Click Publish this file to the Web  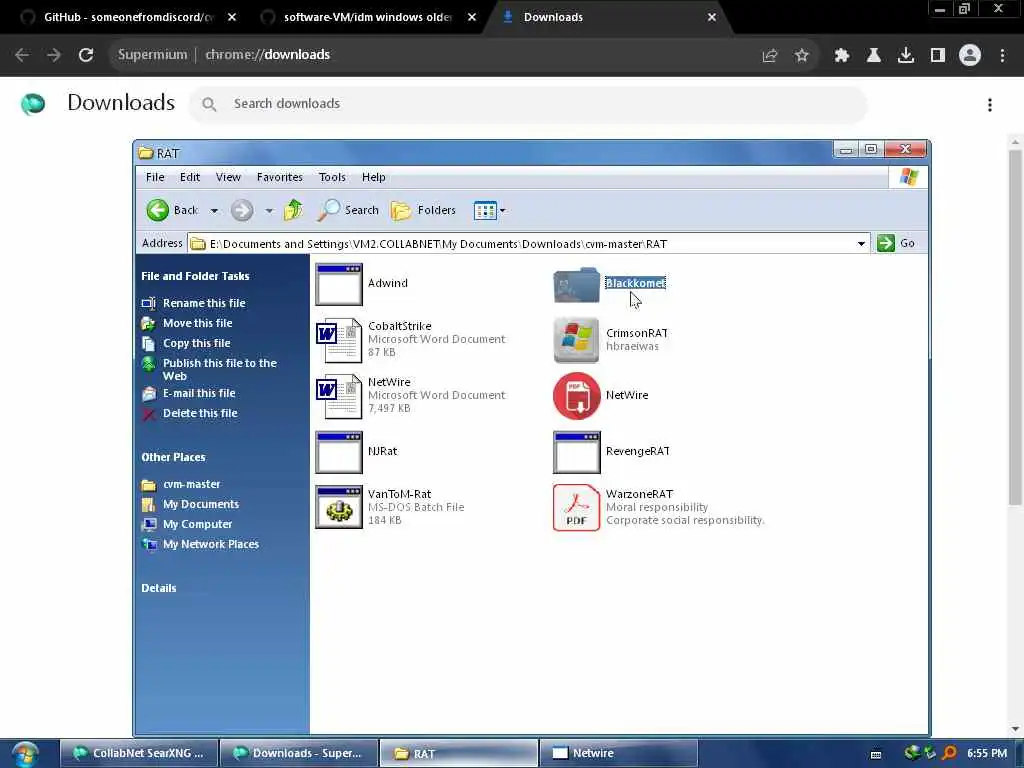click(x=219, y=369)
